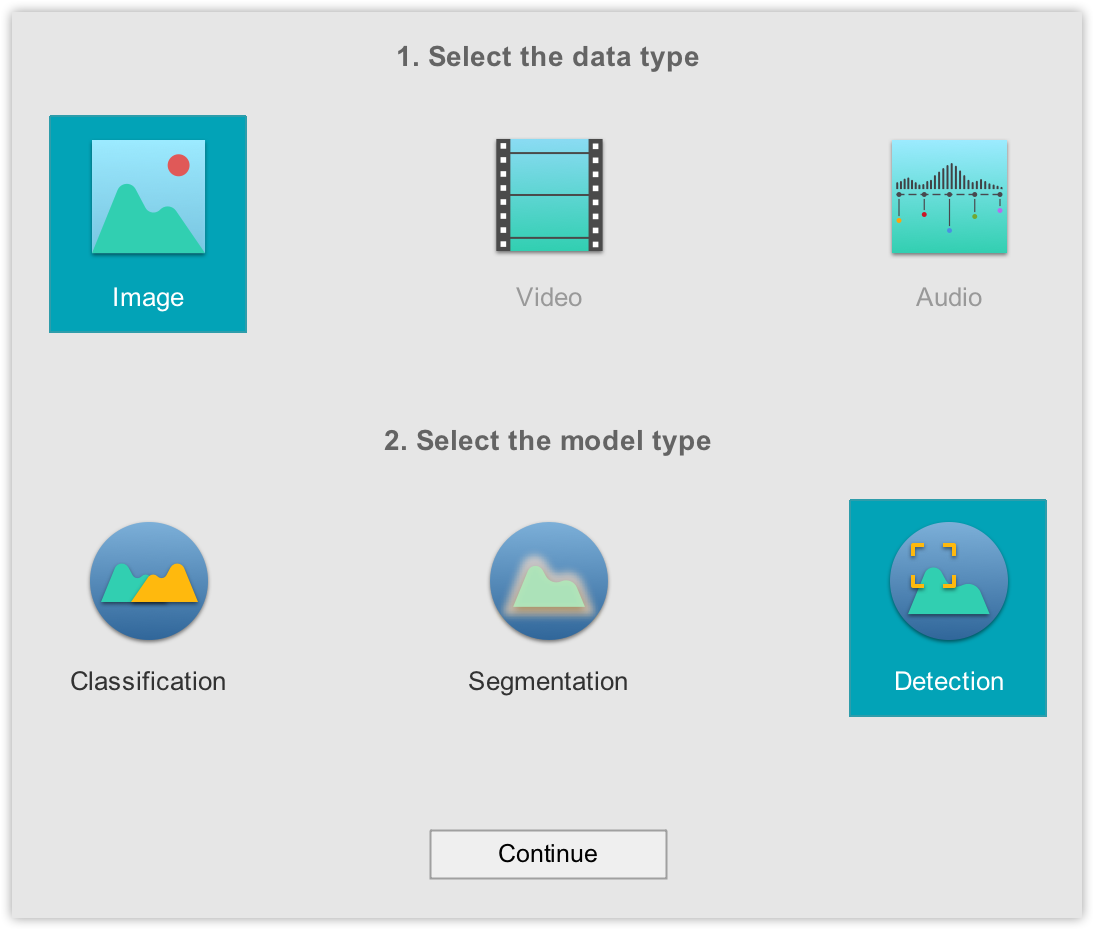Choose the Video film strip icon
Screen dimensions: 1094x930
pyautogui.click(x=549, y=195)
